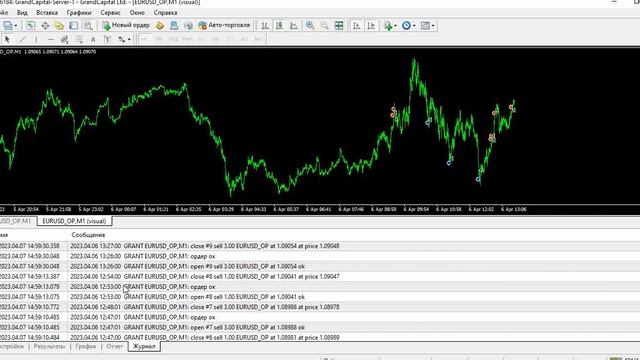
Task: Open the Окно menu
Action: tap(137, 13)
